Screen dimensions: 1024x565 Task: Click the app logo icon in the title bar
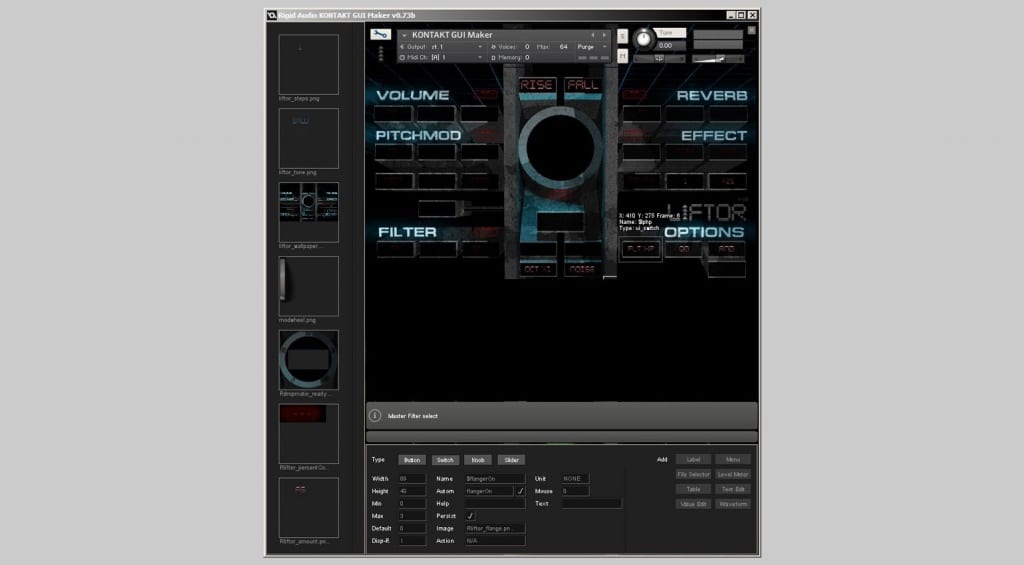272,15
